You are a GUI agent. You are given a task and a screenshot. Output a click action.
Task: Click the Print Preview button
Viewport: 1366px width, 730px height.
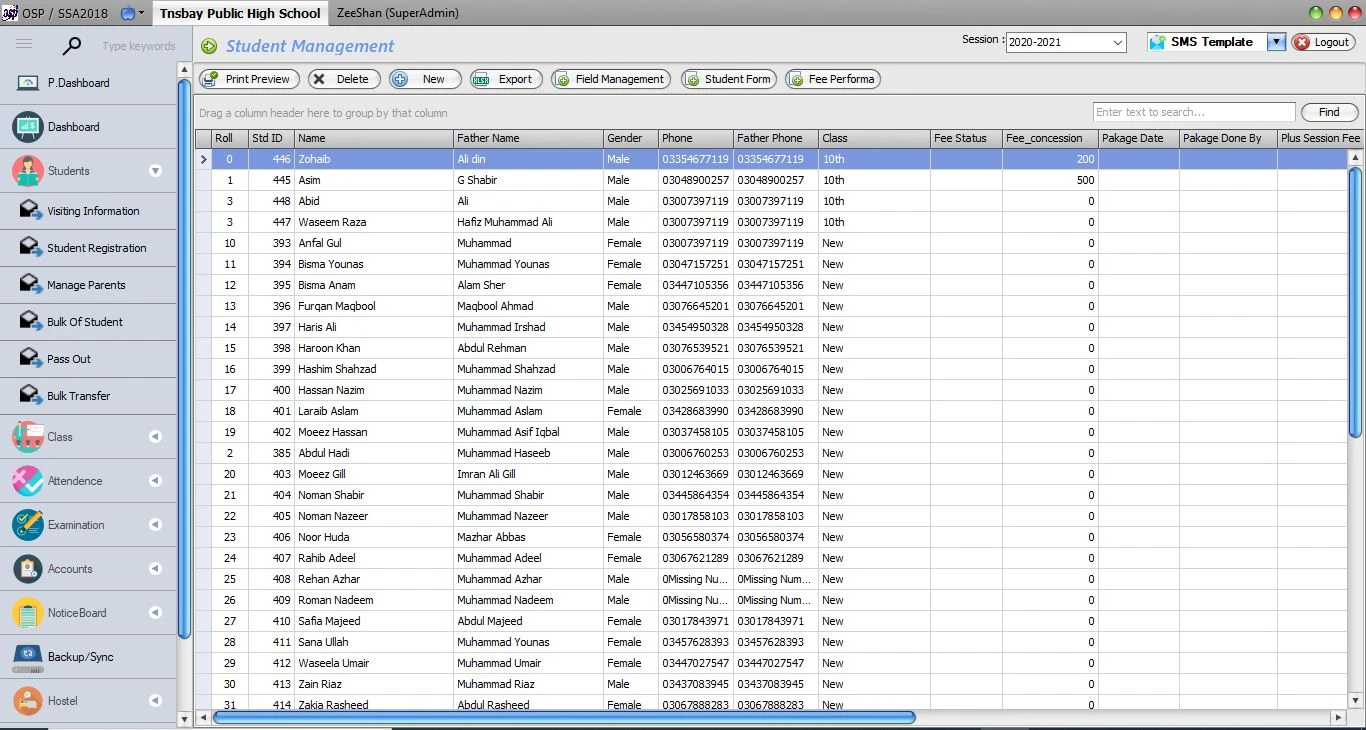tap(248, 79)
